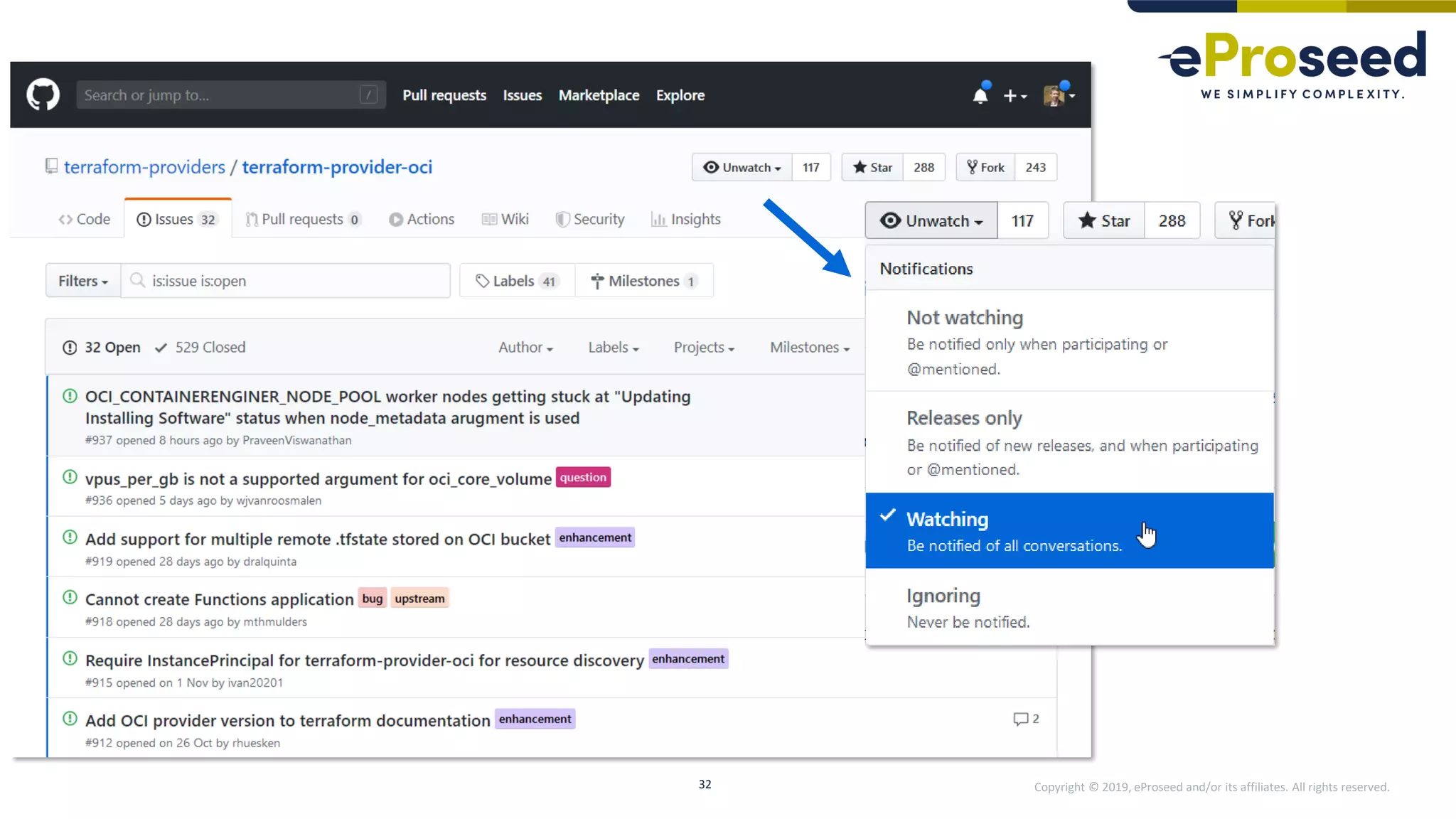
Task: Click the upstream label
Action: click(x=419, y=599)
